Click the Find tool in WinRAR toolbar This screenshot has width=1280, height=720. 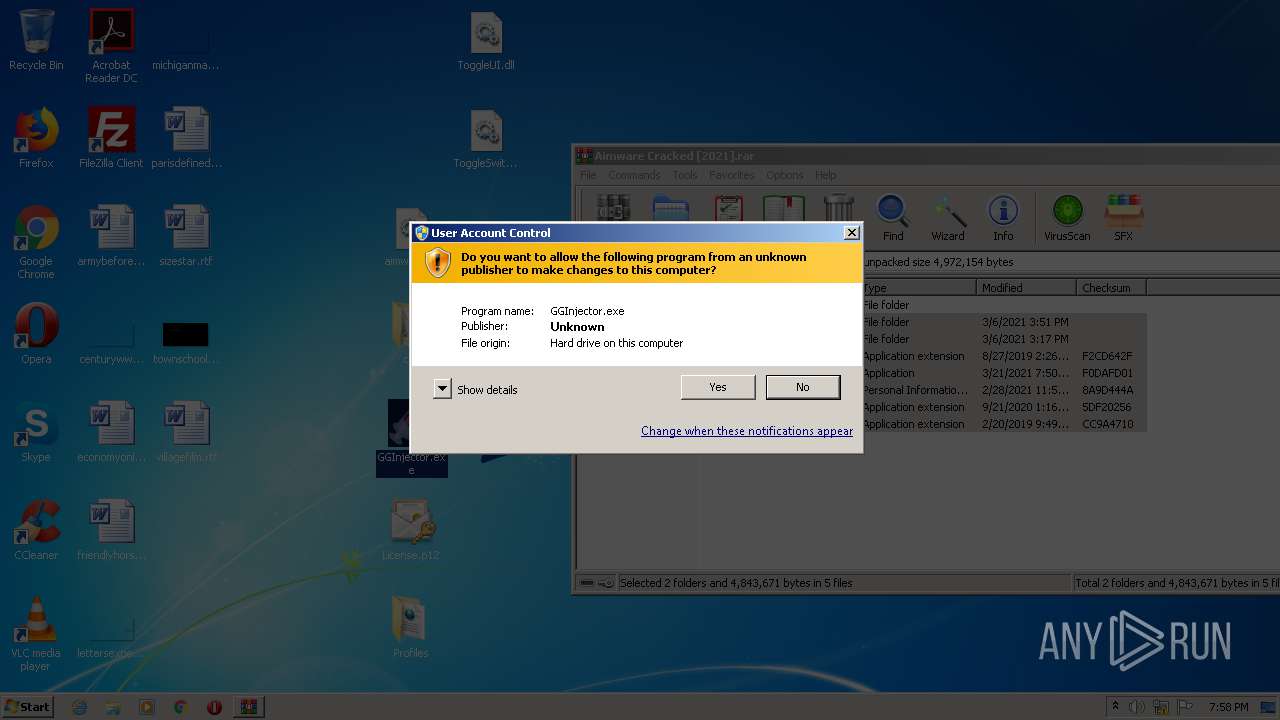[x=893, y=218]
